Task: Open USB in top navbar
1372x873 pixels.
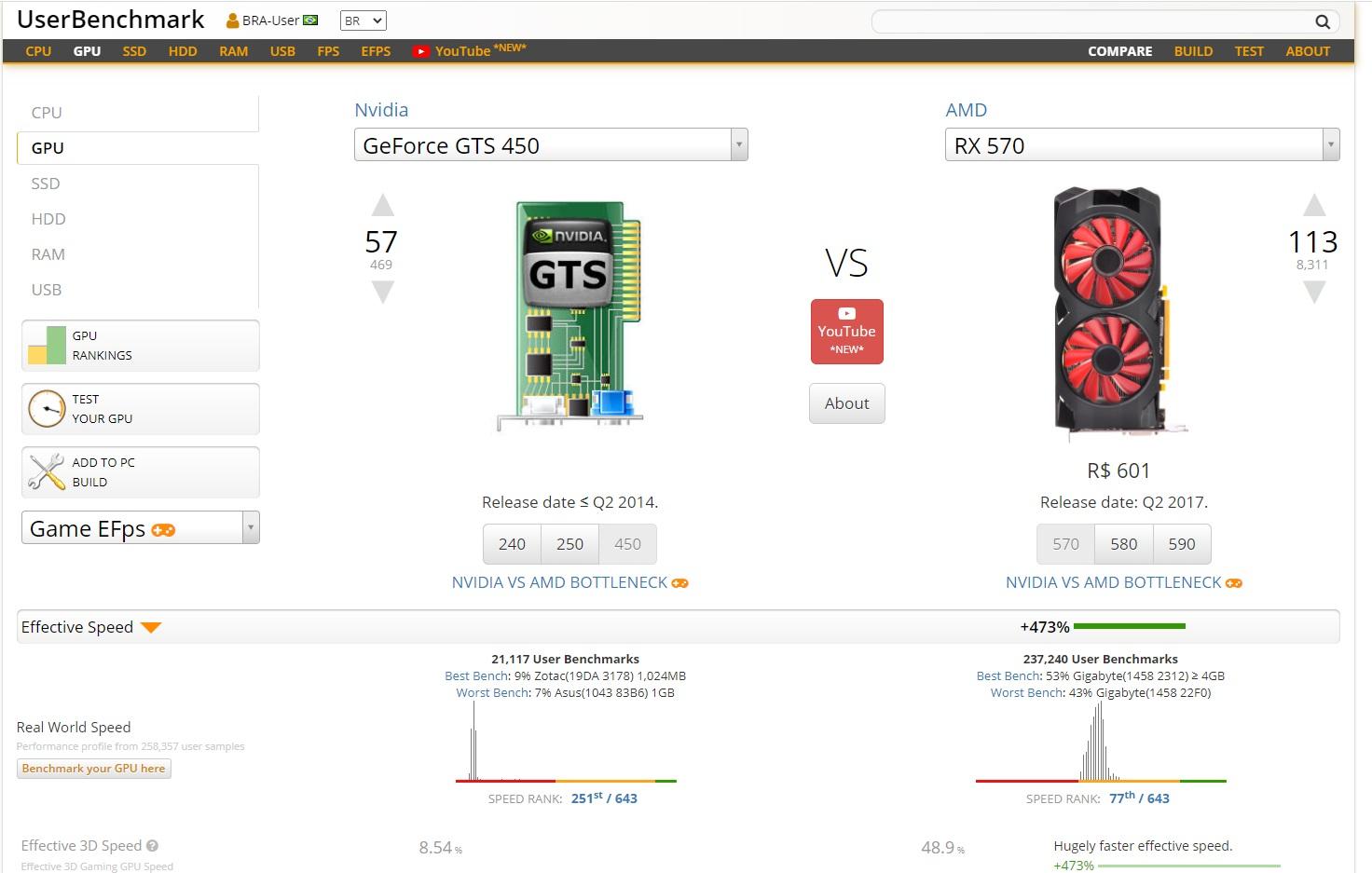Action: point(282,51)
